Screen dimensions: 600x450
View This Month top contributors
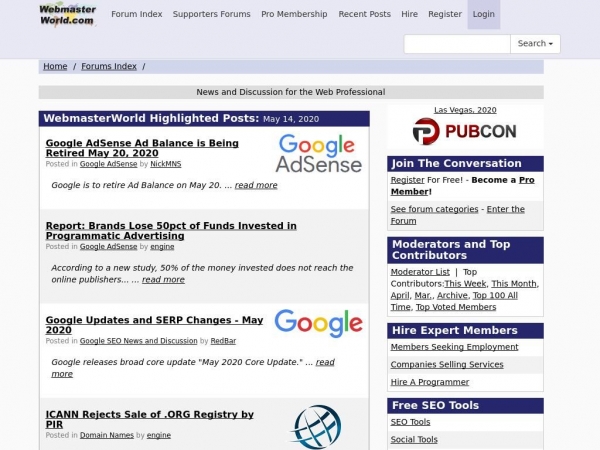(x=514, y=284)
